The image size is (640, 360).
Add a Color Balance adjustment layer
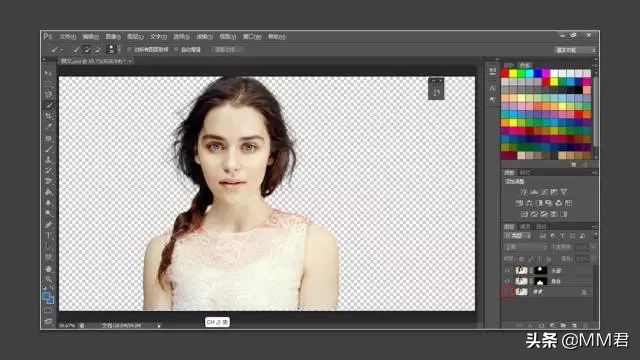tap(529, 203)
